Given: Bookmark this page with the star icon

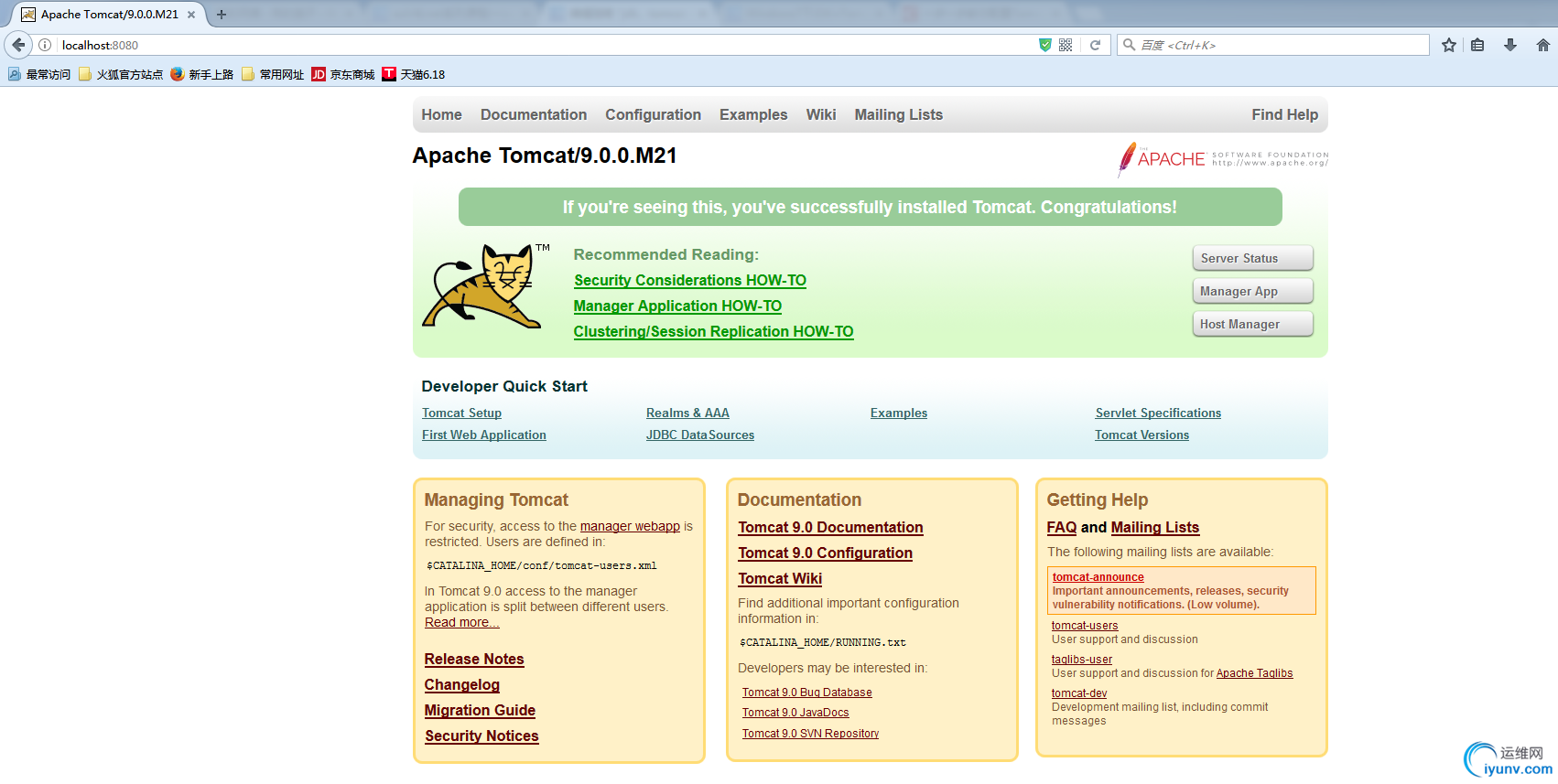Looking at the screenshot, I should coord(1449,45).
